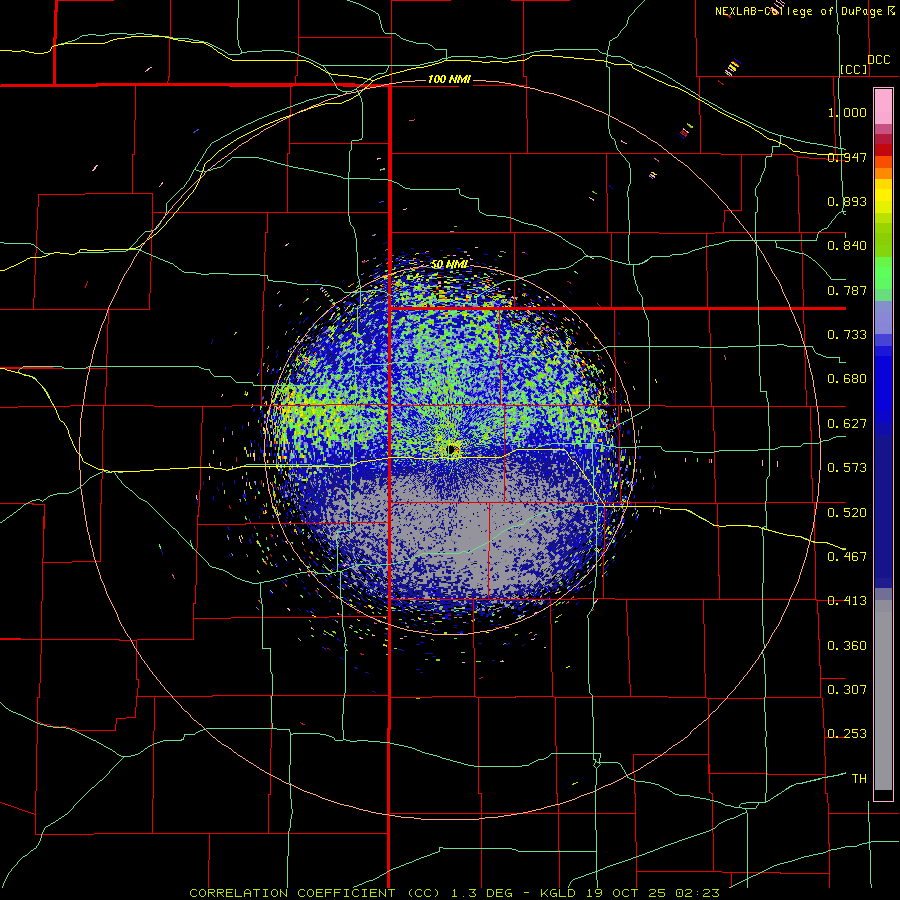Click the 1.000 legend value
Screen dimensions: 900x900
point(847,112)
